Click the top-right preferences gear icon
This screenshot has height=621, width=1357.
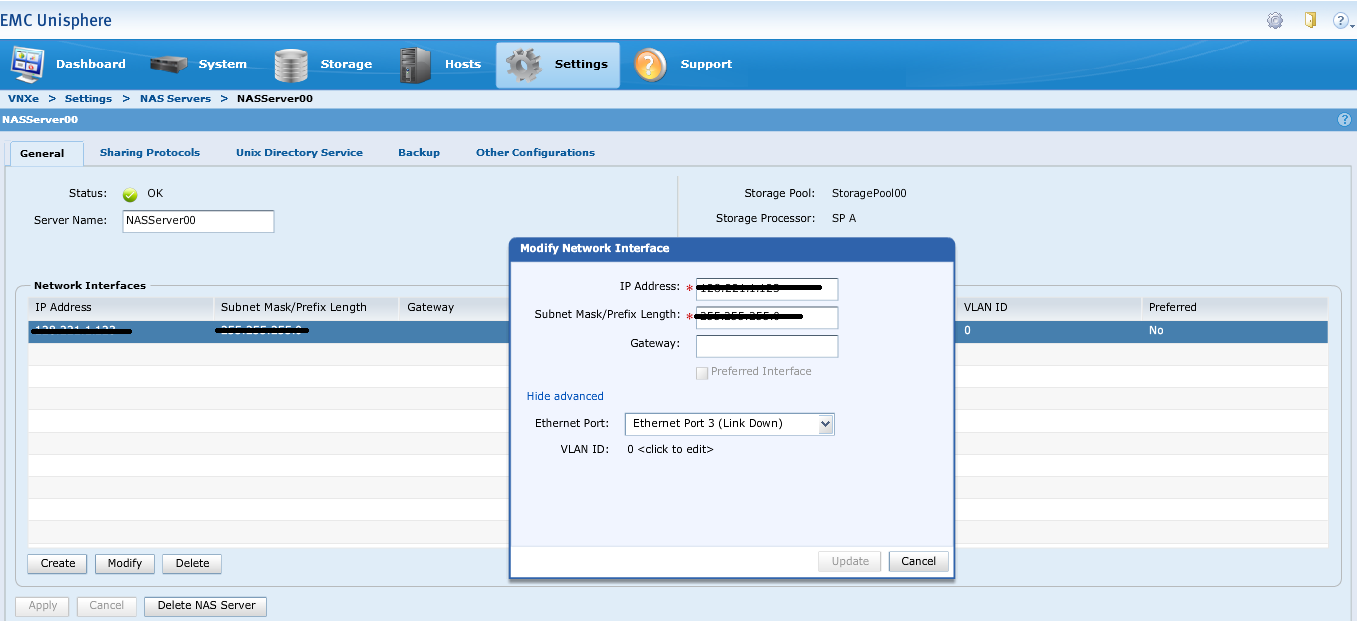tap(1275, 20)
